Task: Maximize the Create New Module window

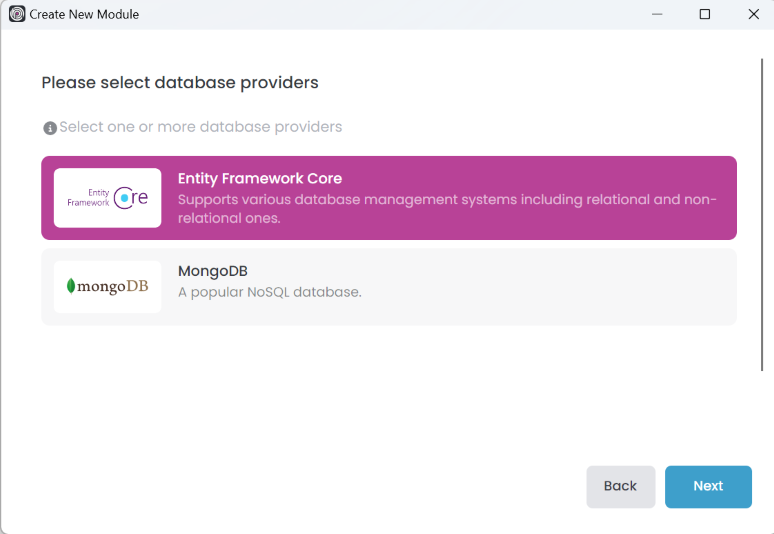Action: pos(705,14)
